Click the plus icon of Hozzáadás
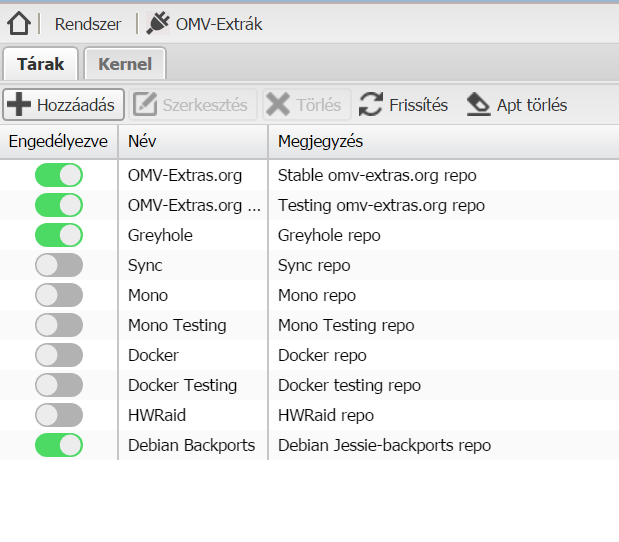The width and height of the screenshot is (619, 542). click(x=19, y=105)
